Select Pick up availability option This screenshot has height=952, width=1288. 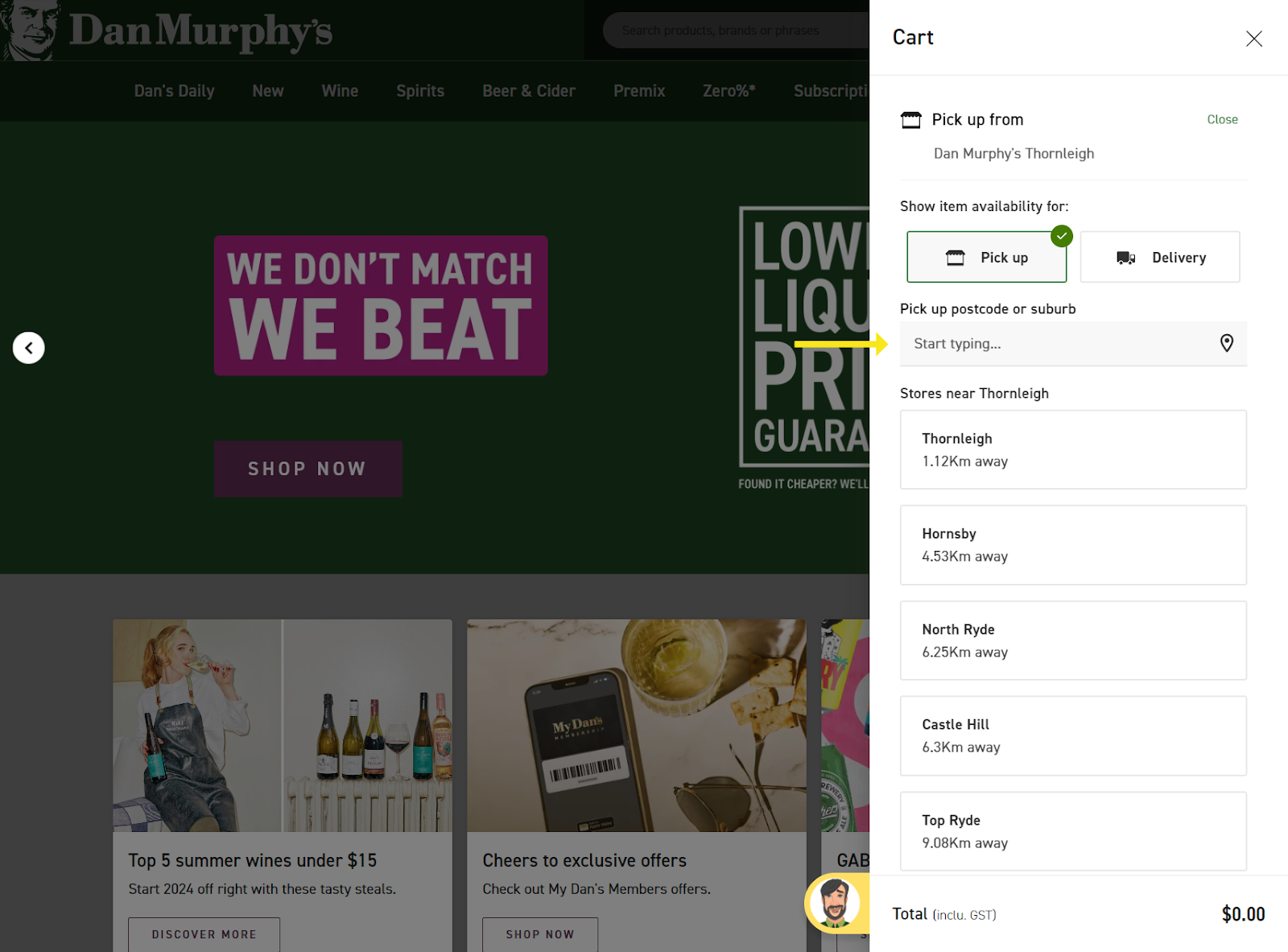[986, 257]
